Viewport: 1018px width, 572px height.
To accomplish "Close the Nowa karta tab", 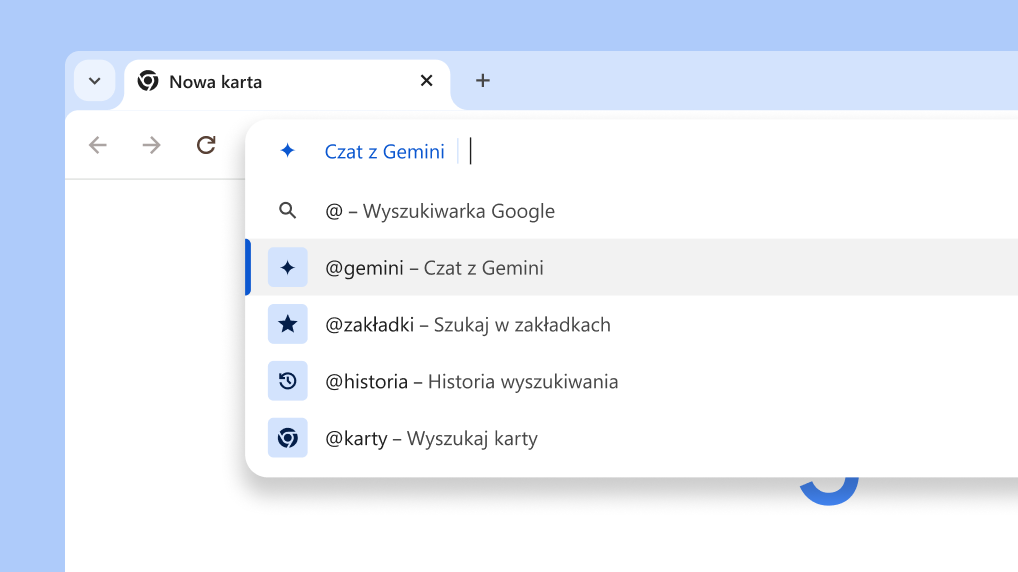I will click(x=427, y=81).
